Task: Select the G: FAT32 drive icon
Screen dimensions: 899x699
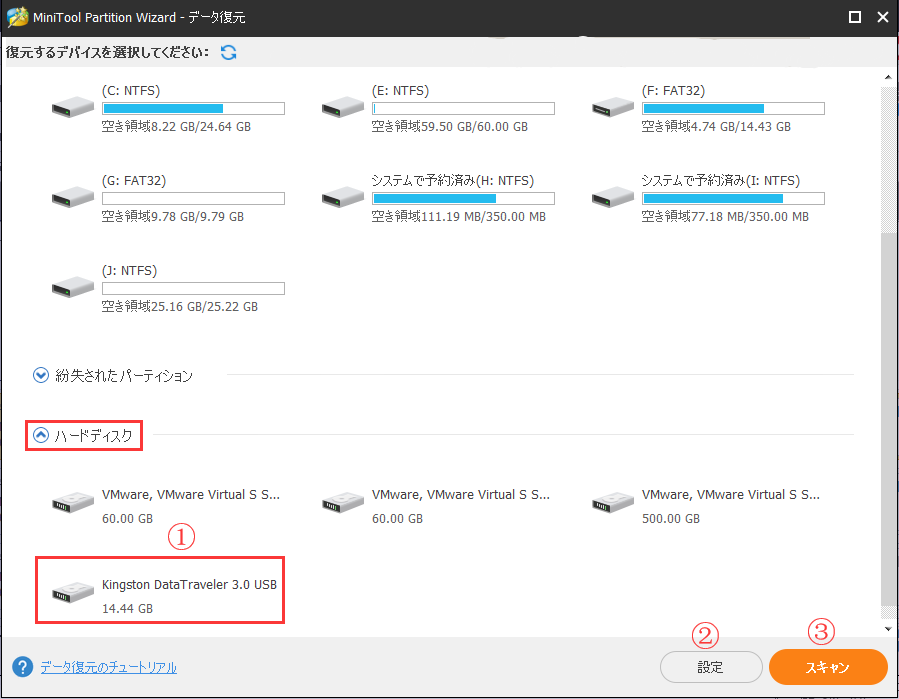Action: point(73,197)
